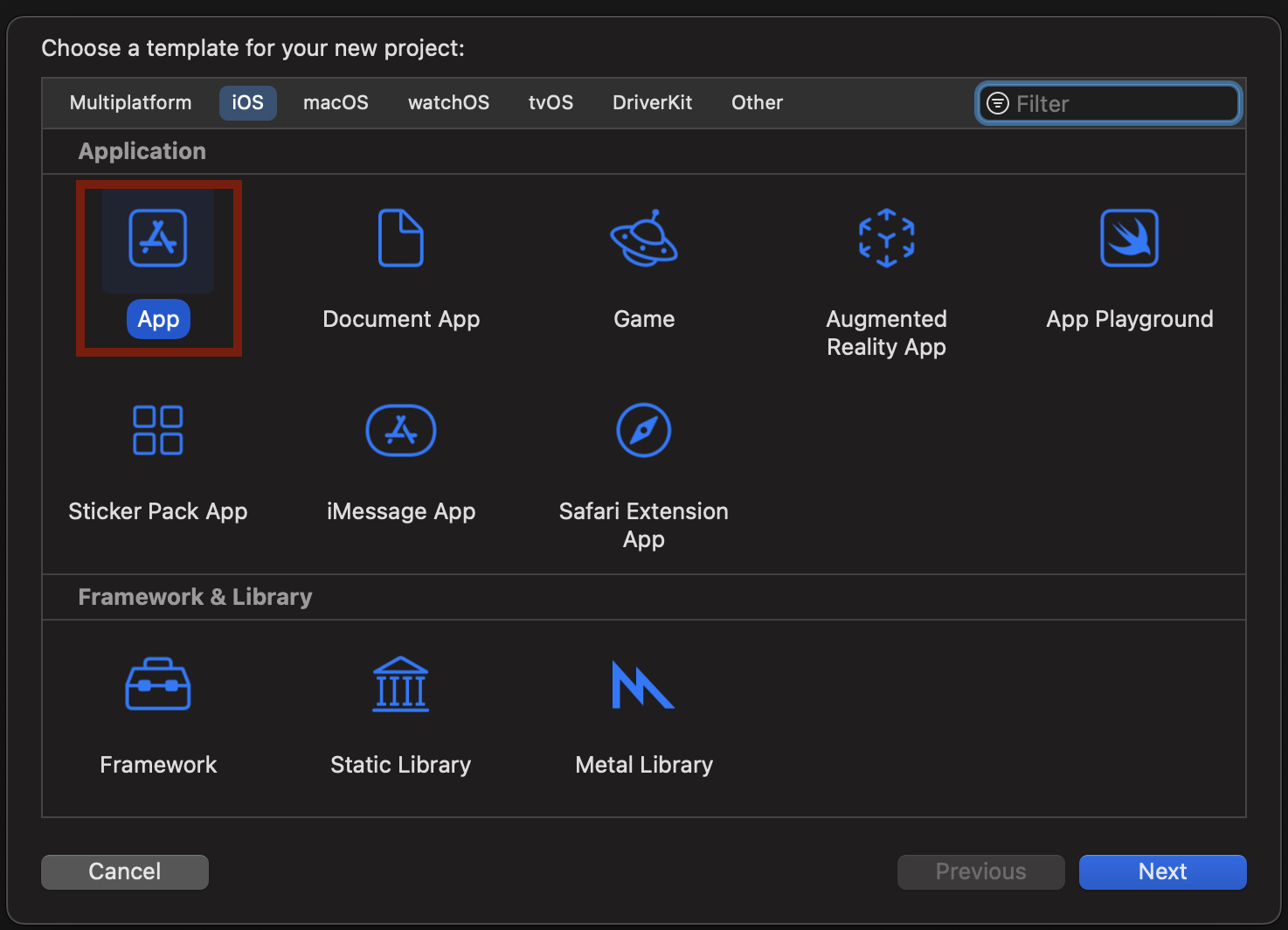Click the "Augmented Reality App" label
The width and height of the screenshot is (1288, 930).
(887, 333)
